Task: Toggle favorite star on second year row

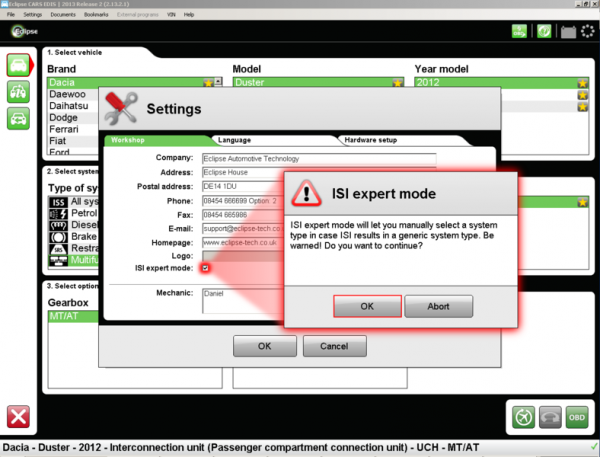Action: (582, 95)
